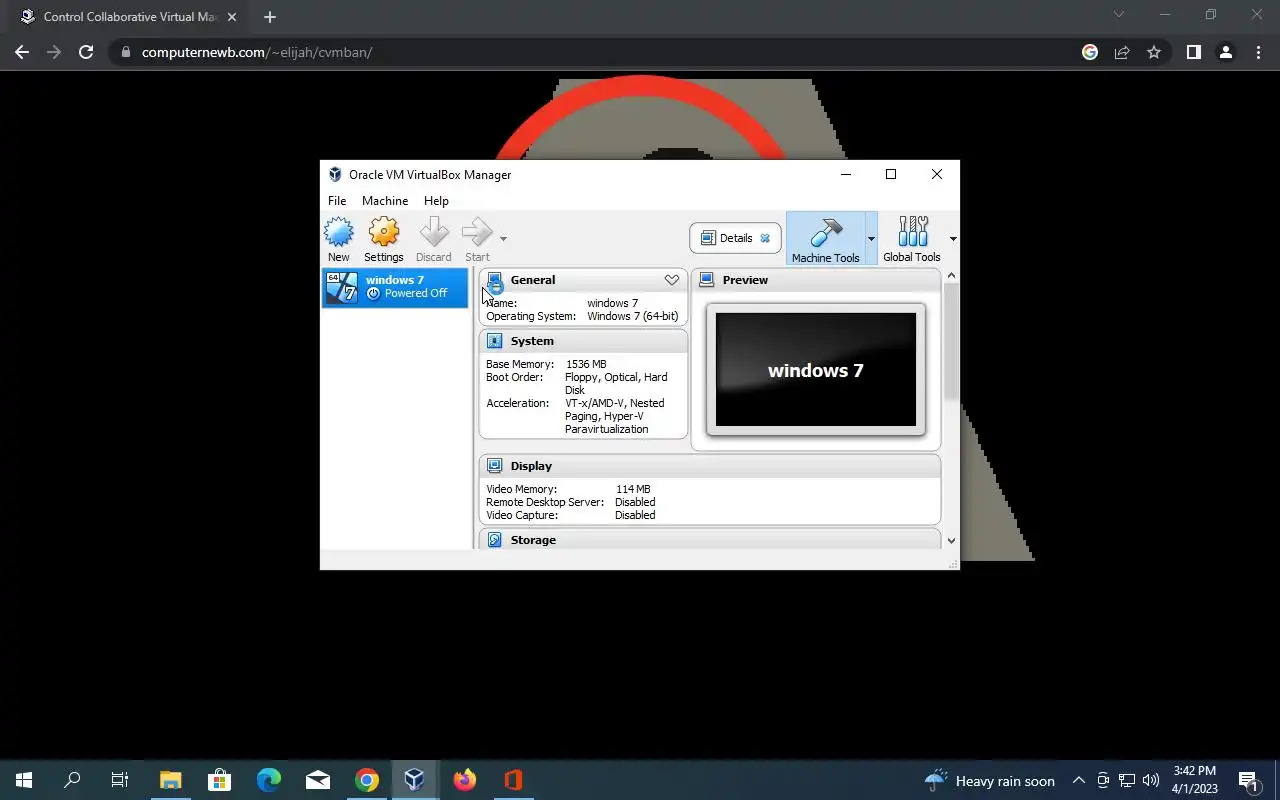The width and height of the screenshot is (1280, 800).
Task: Close the Details pane with X icon
Action: tap(765, 238)
